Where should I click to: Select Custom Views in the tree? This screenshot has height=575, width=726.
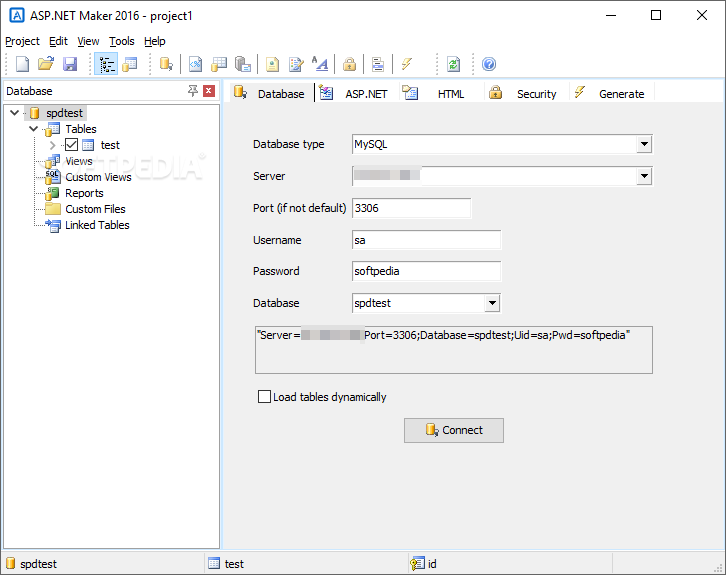click(98, 177)
